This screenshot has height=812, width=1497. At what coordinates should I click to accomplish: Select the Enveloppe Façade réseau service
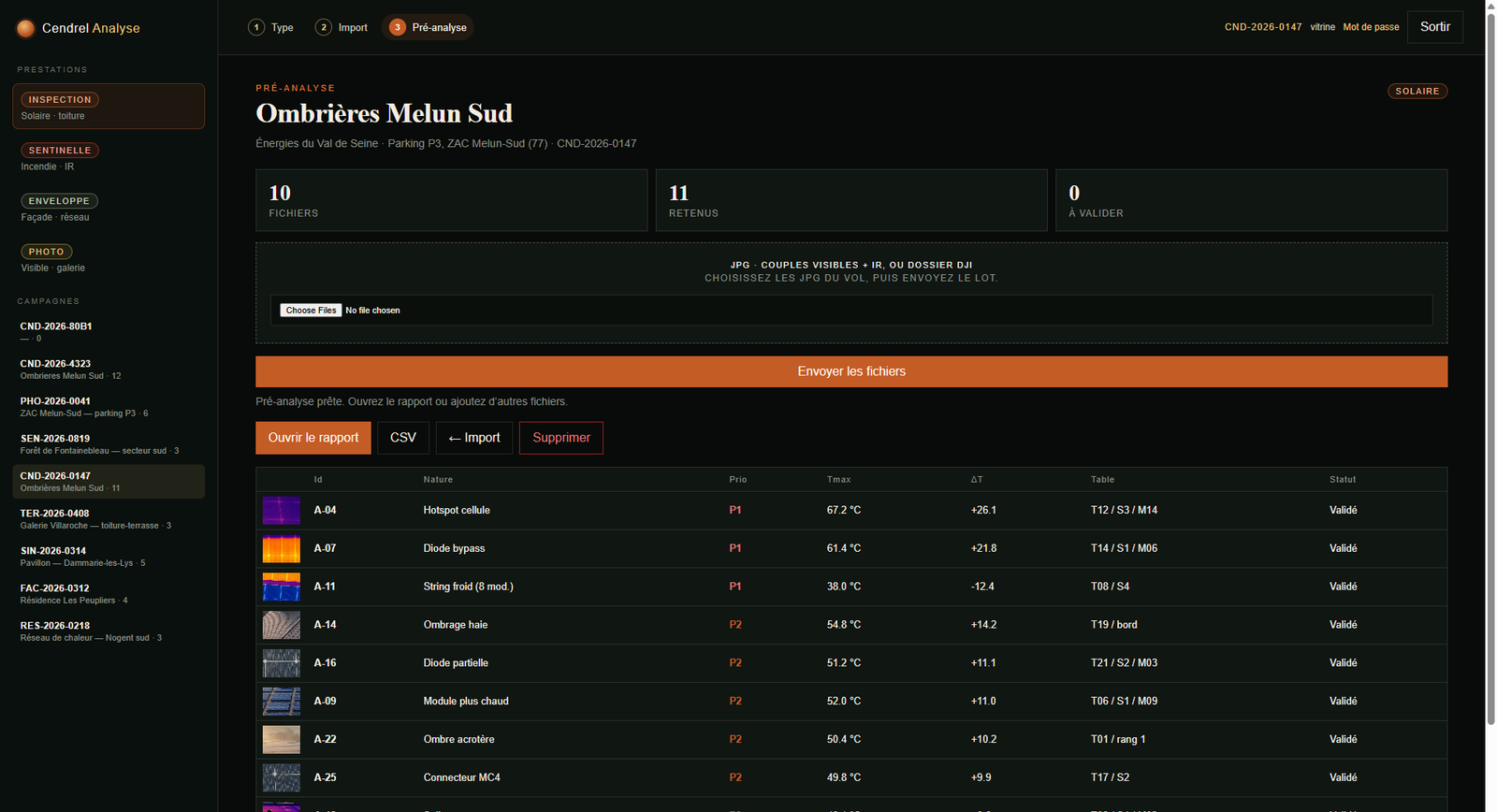[109, 208]
